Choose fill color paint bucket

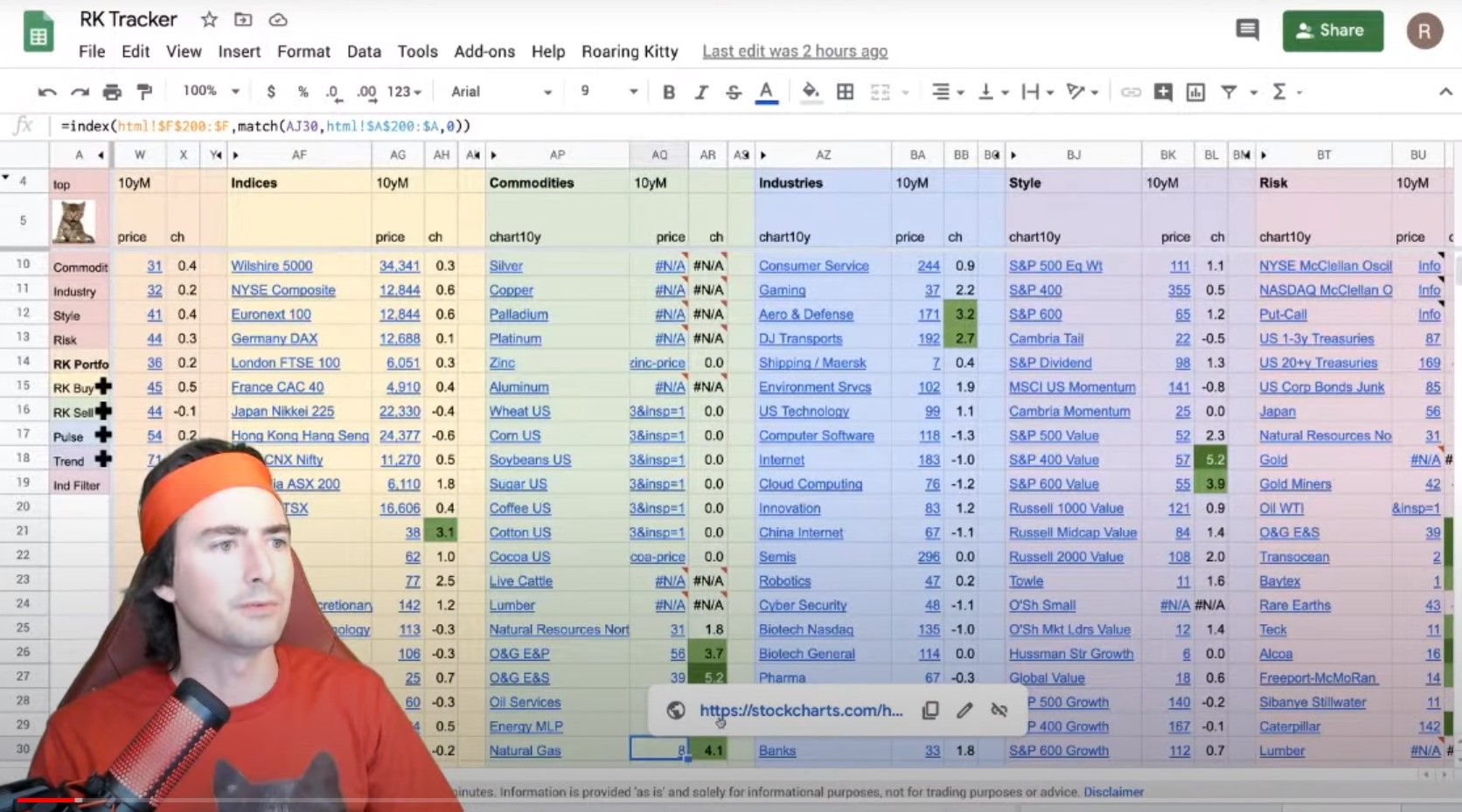pyautogui.click(x=811, y=92)
